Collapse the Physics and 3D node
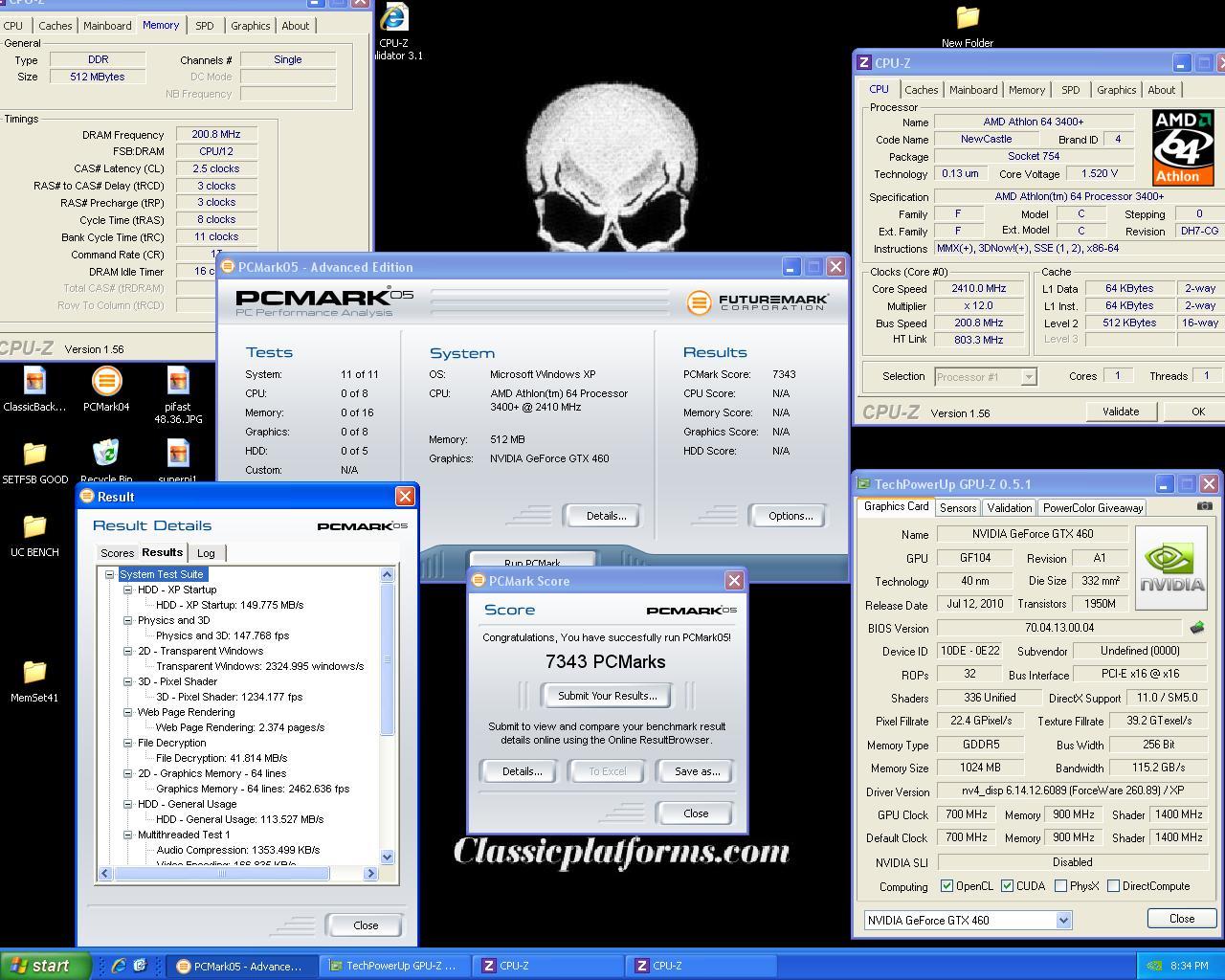Viewport: 1225px width, 980px height. click(x=127, y=620)
